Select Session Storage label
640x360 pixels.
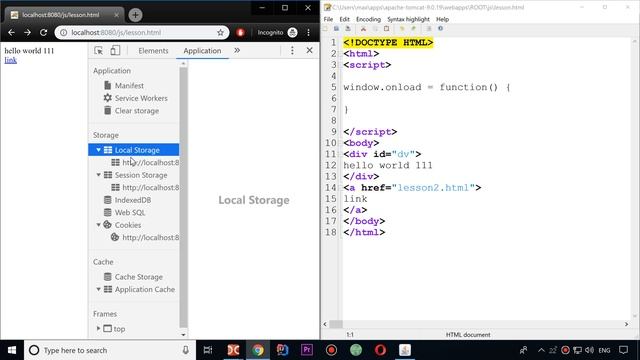coord(141,175)
